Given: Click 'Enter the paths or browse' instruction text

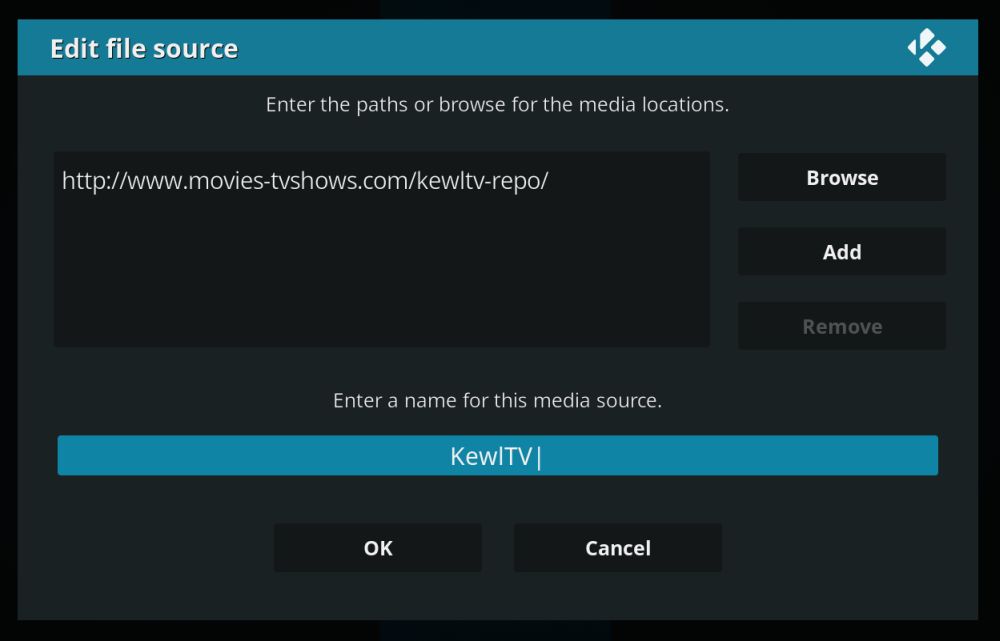Looking at the screenshot, I should pyautogui.click(x=497, y=104).
